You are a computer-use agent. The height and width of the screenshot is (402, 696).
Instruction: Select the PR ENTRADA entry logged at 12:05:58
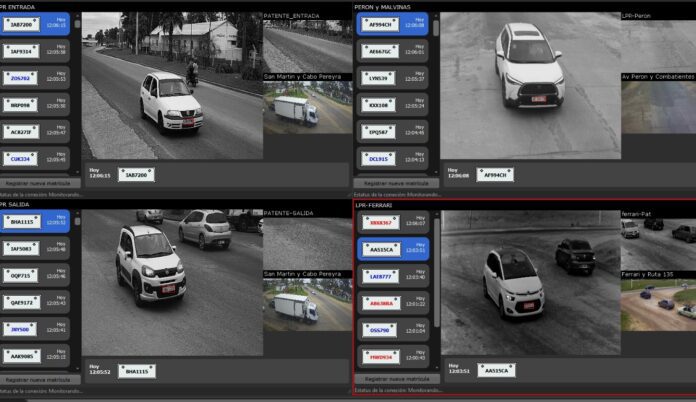pyautogui.click(x=35, y=51)
